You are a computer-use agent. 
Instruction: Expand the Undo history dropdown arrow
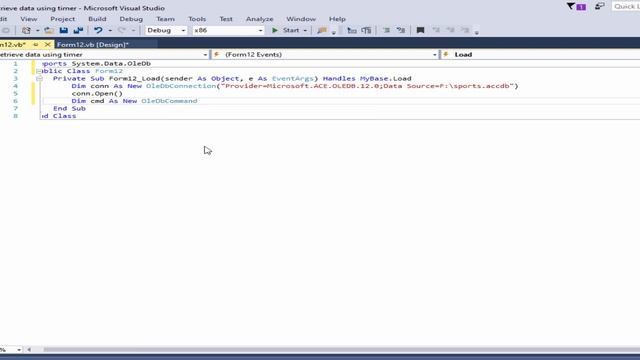(110, 31)
